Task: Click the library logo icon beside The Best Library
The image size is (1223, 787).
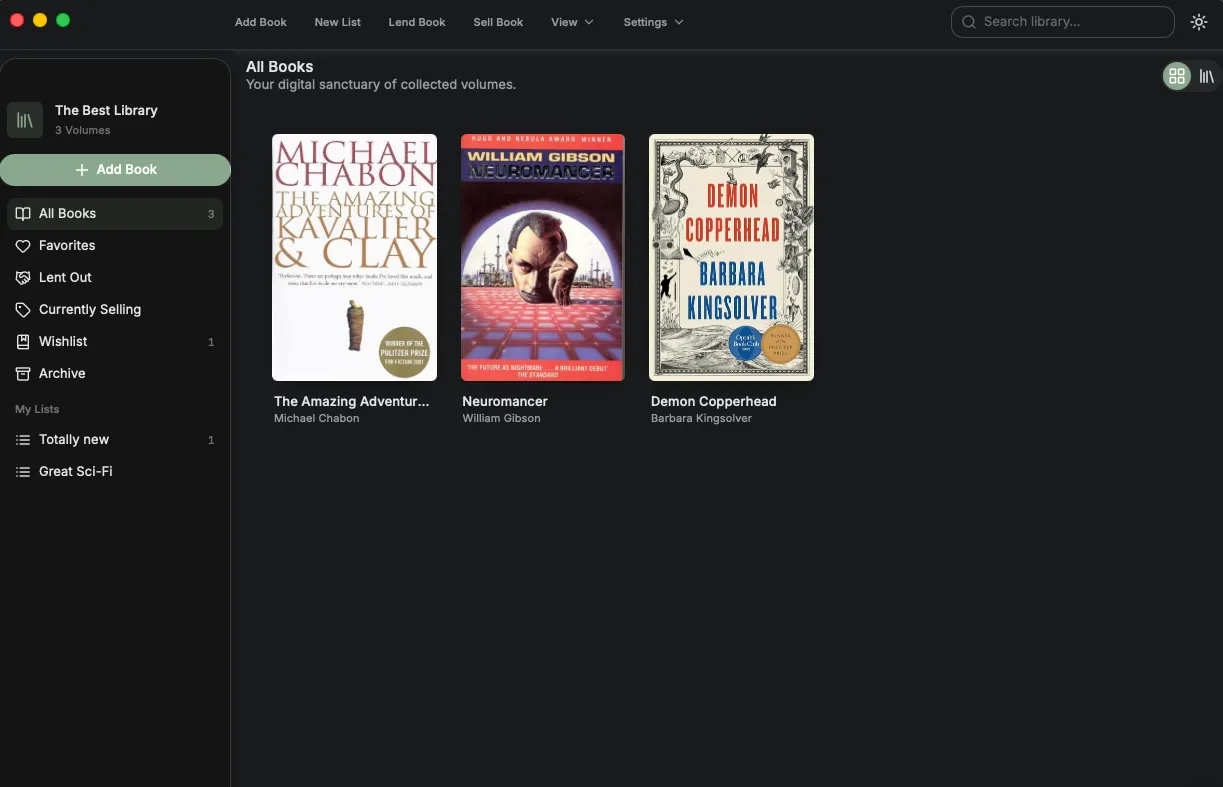Action: [x=25, y=120]
